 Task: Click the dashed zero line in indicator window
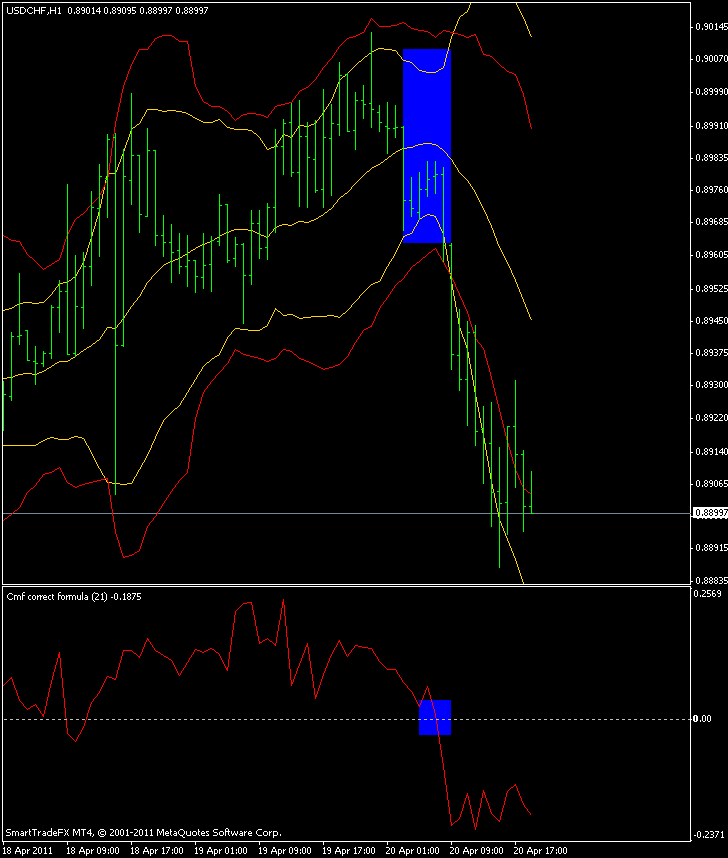point(346,719)
